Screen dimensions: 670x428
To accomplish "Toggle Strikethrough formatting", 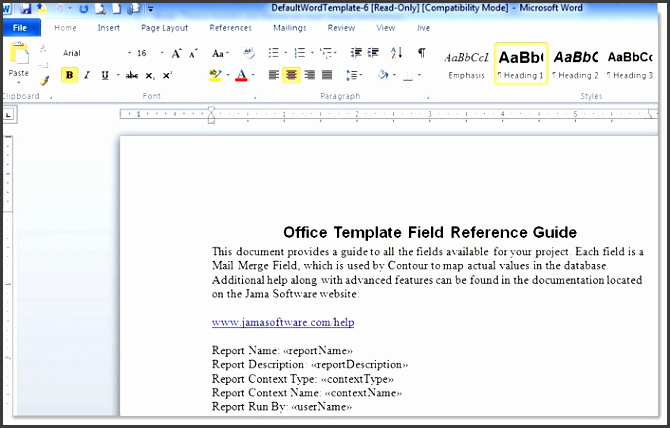I will [x=132, y=76].
